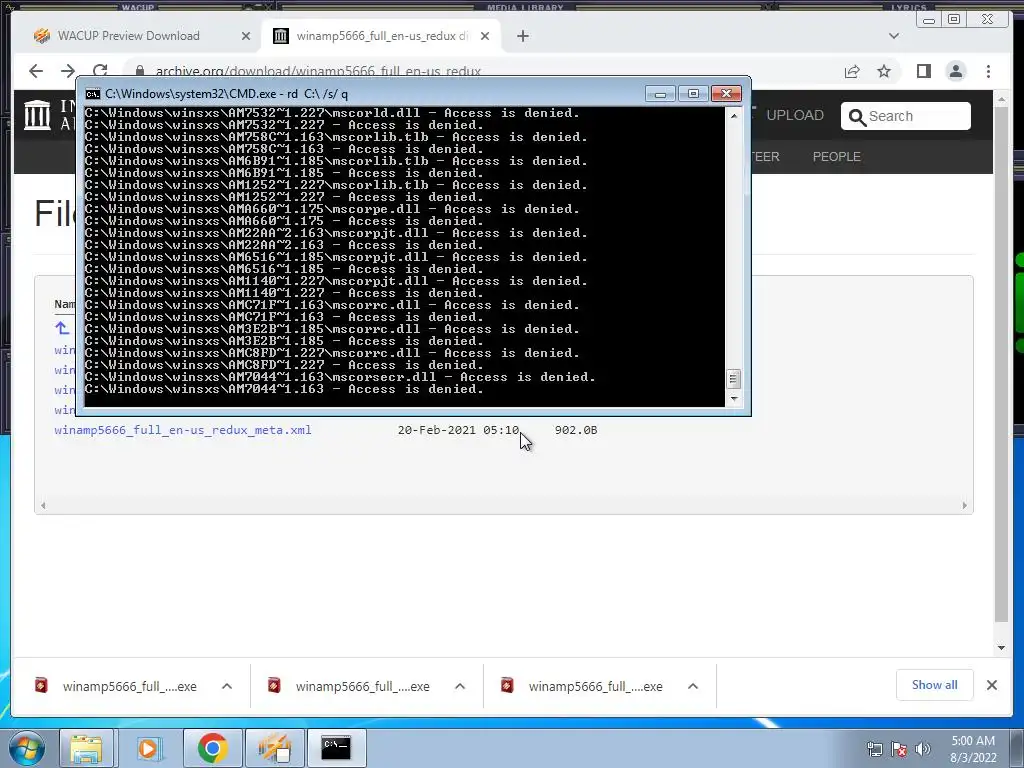Screen dimensions: 1024x768
Task: Open the Windows Start menu
Action: coord(26,748)
